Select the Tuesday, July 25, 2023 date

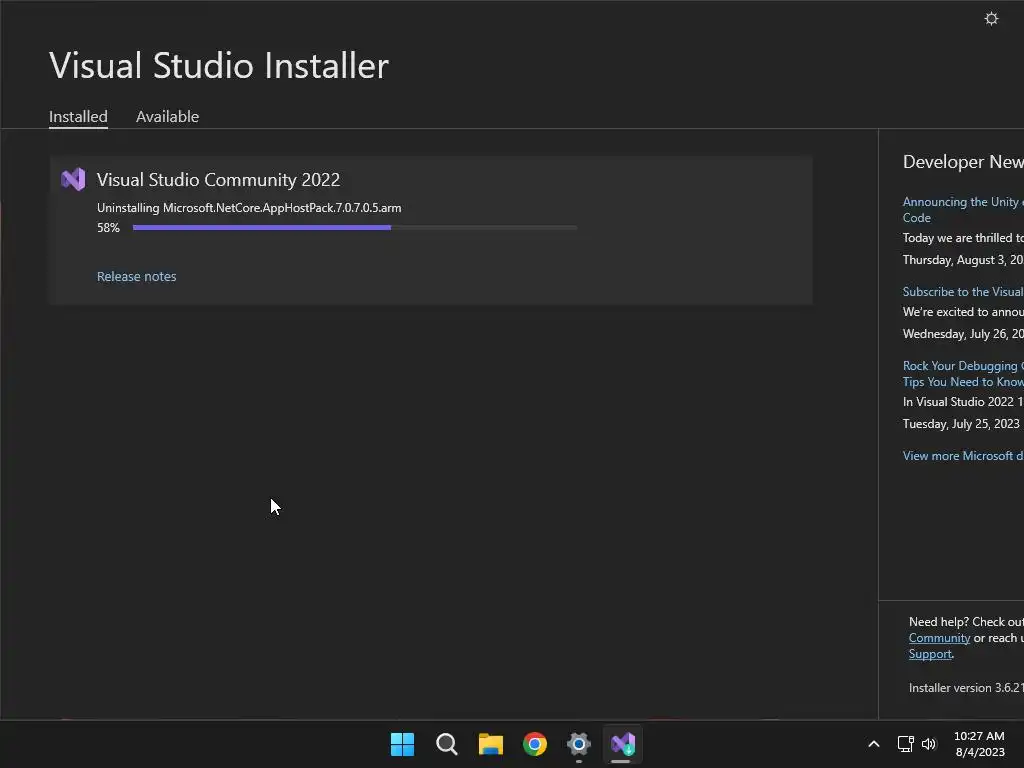961,424
